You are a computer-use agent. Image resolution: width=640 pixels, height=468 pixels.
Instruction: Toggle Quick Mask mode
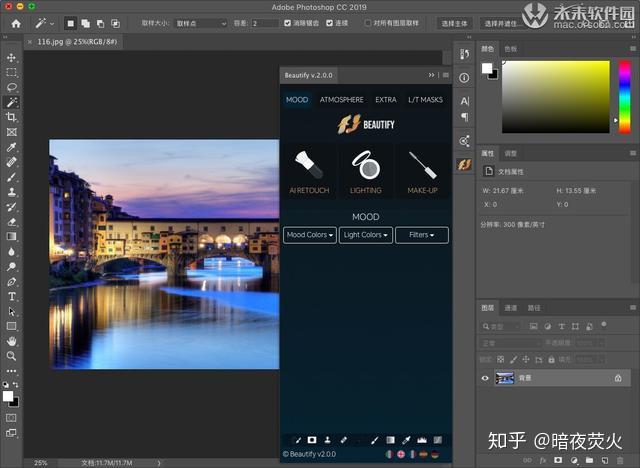coord(11,418)
